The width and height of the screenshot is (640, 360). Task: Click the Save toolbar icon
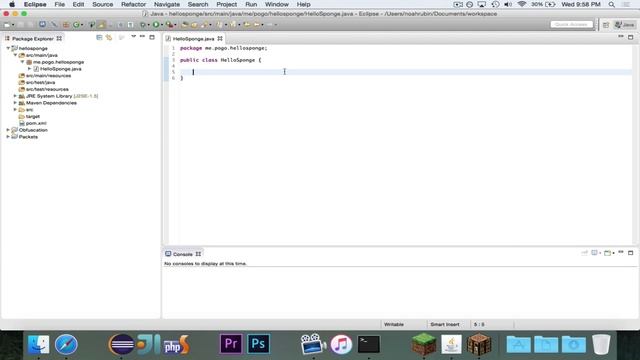(x=21, y=25)
